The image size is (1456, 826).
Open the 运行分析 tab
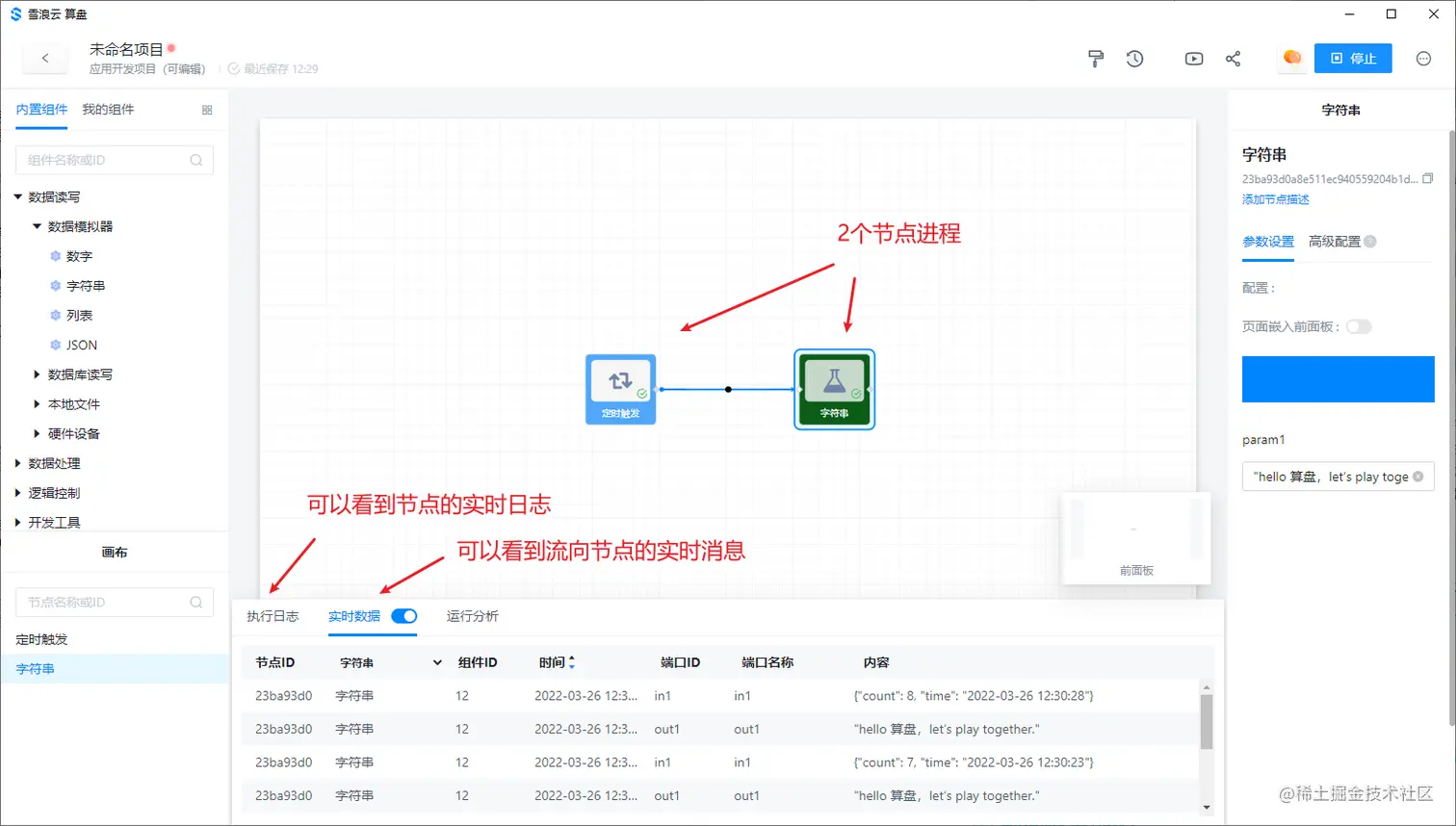pyautogui.click(x=473, y=616)
